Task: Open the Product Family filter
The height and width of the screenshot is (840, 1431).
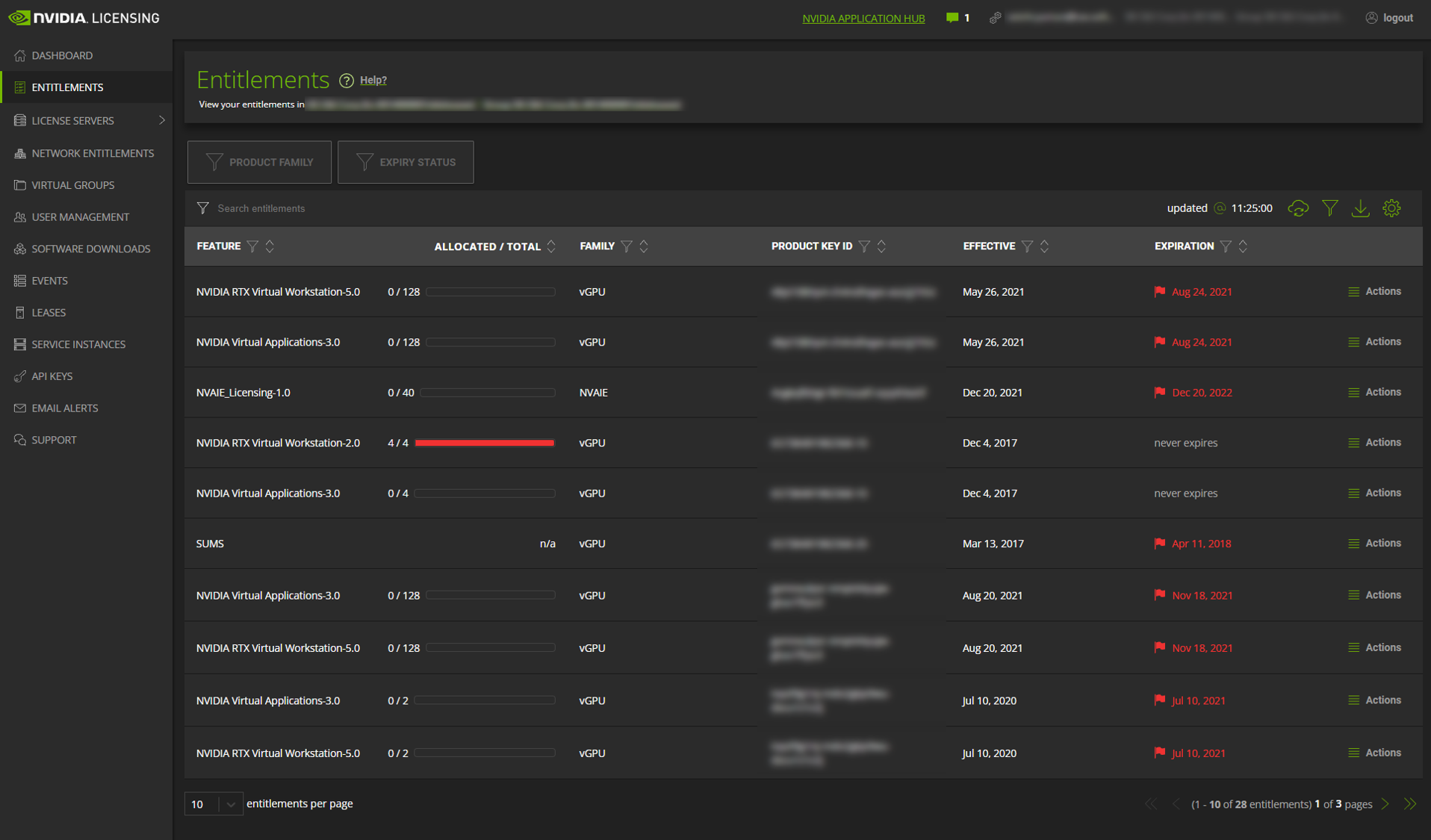Action: point(259,162)
